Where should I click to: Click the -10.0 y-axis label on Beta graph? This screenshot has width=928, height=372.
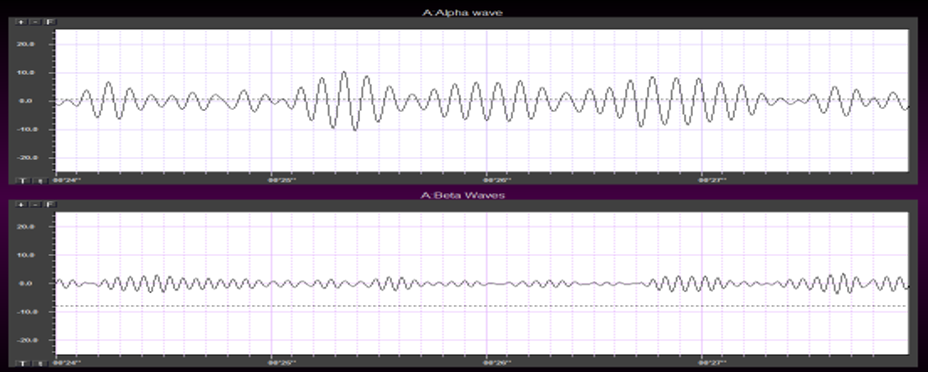[x=25, y=312]
